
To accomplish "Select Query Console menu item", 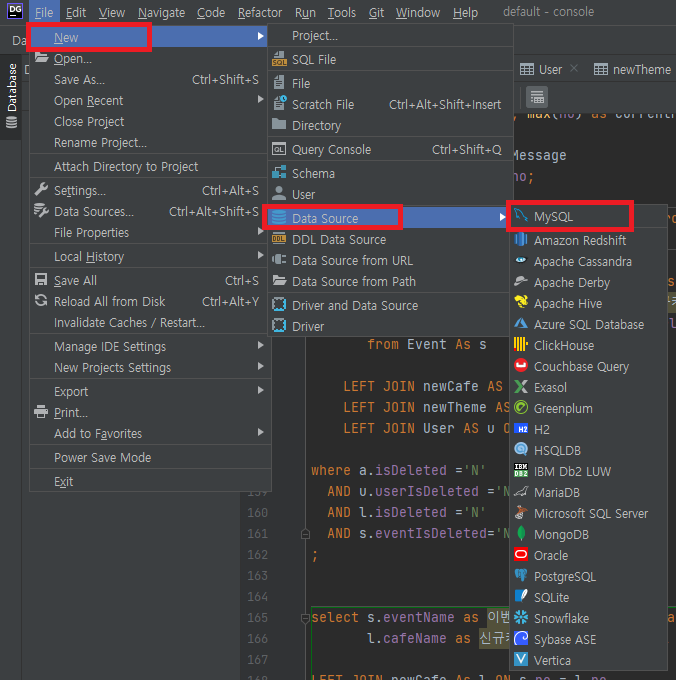I will coord(389,150).
